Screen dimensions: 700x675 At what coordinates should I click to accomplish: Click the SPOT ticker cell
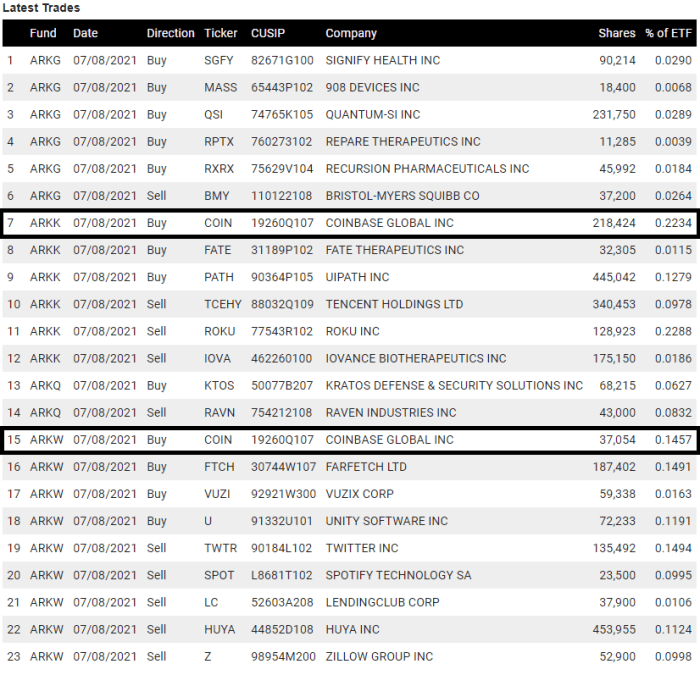[x=219, y=575]
